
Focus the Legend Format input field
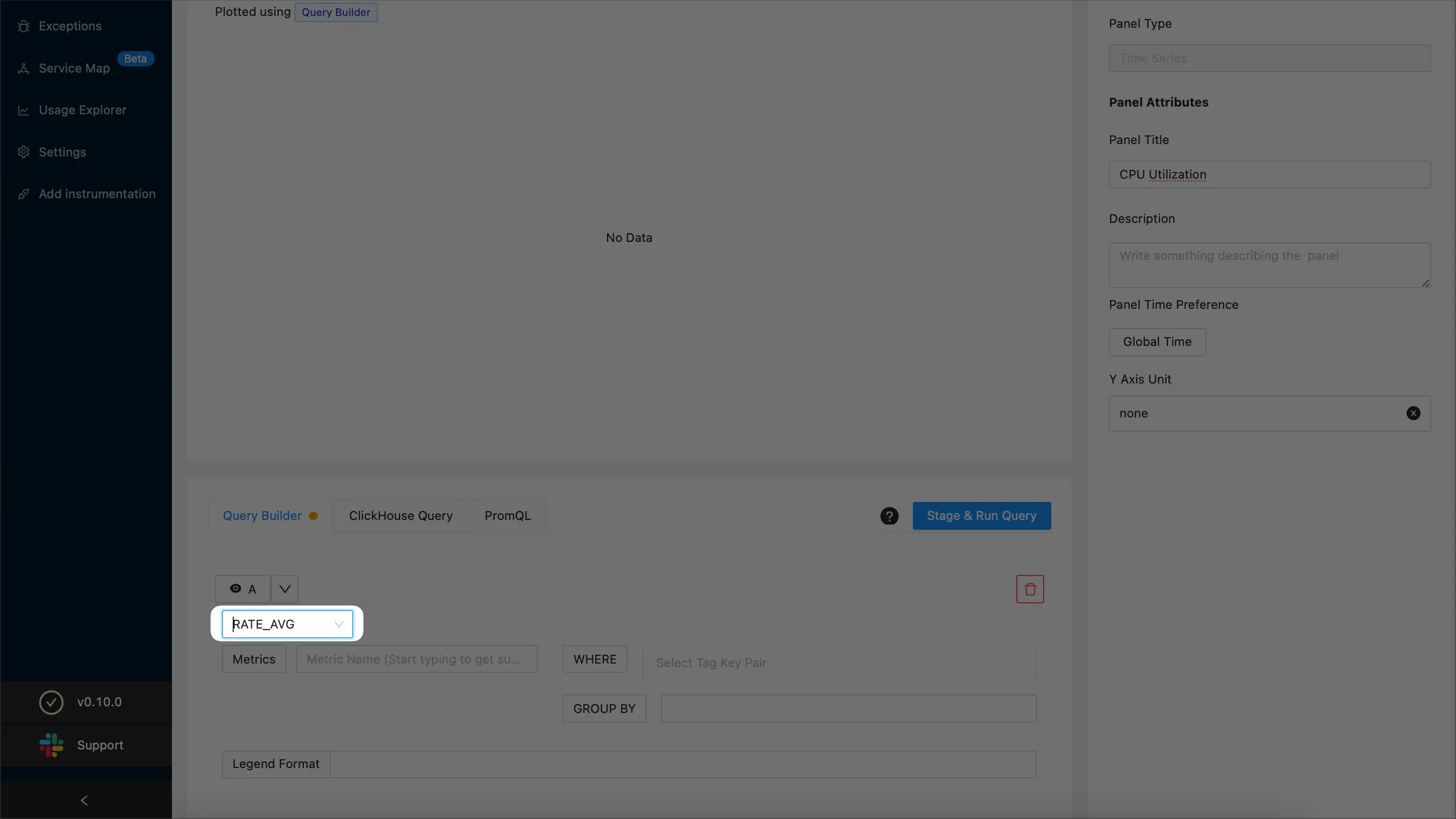(683, 764)
